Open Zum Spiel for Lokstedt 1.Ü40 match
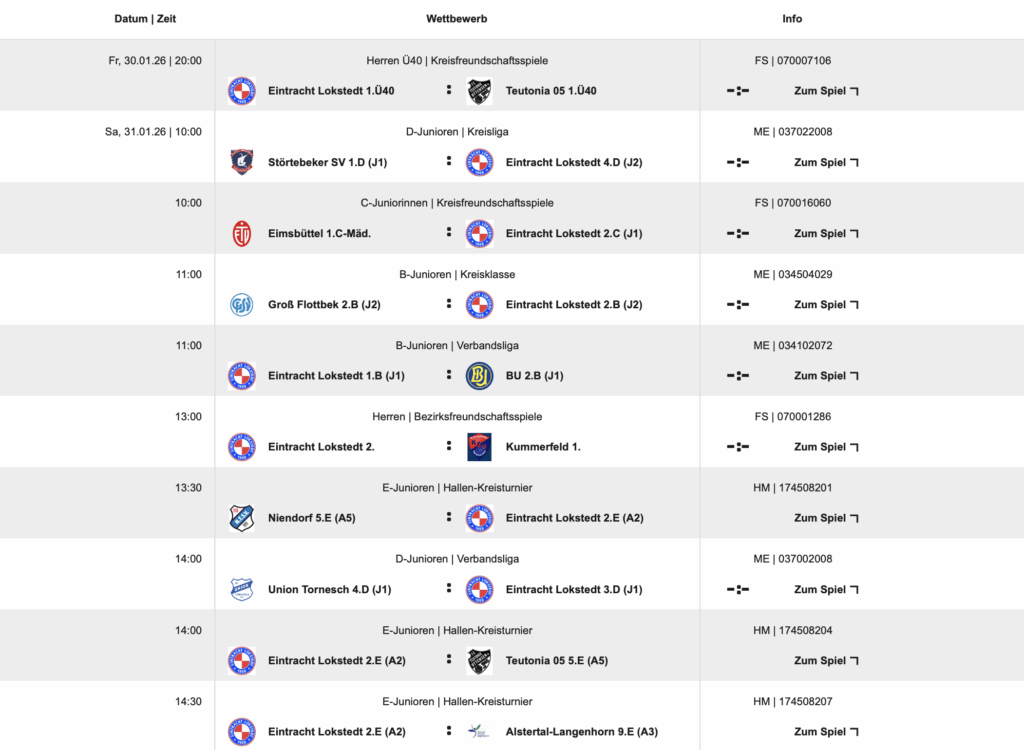The image size is (1024, 750). pos(826,91)
